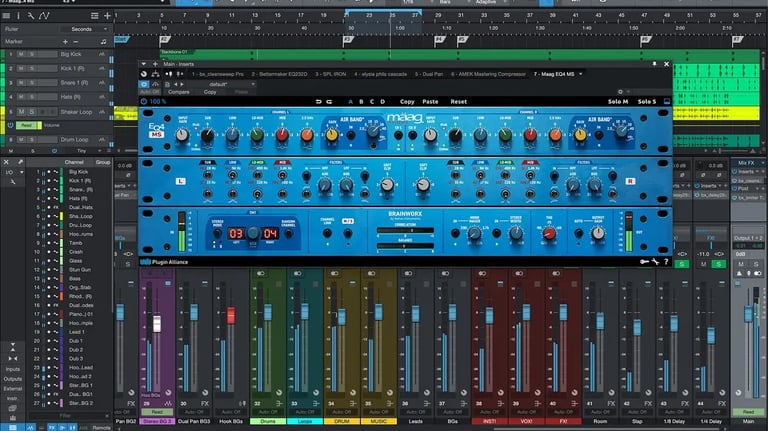
Task: Switch to the 3 - SPL IRON insert tab
Action: [331, 74]
